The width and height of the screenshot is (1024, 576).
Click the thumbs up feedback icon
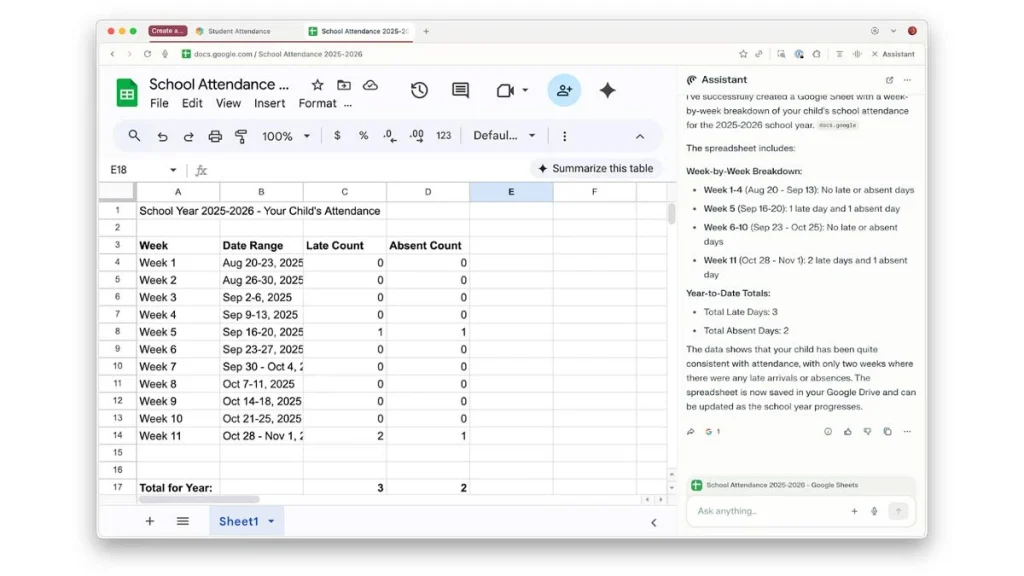[848, 432]
